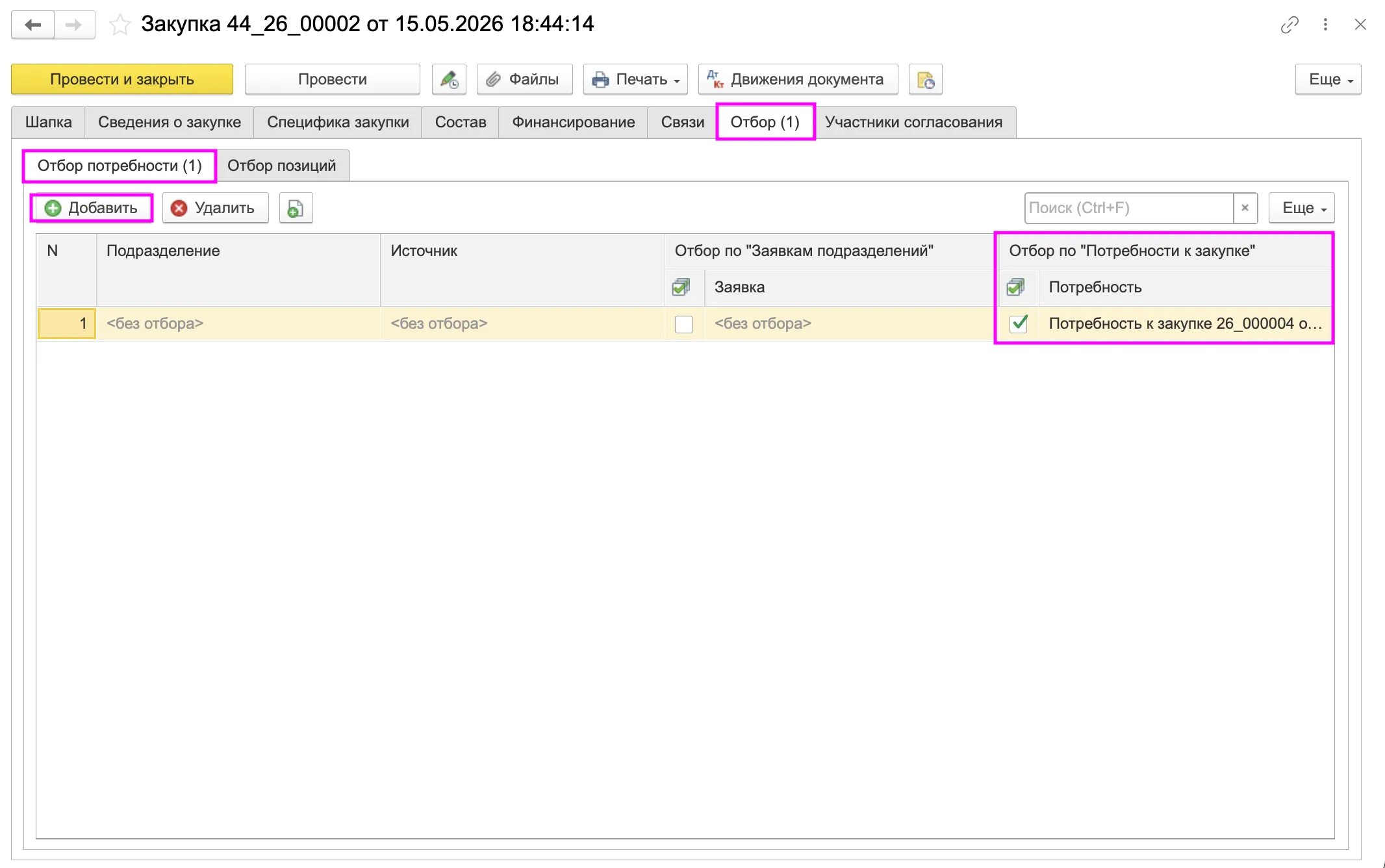The image size is (1385, 868).
Task: Open the Сведения о закупке tab
Action: [169, 122]
